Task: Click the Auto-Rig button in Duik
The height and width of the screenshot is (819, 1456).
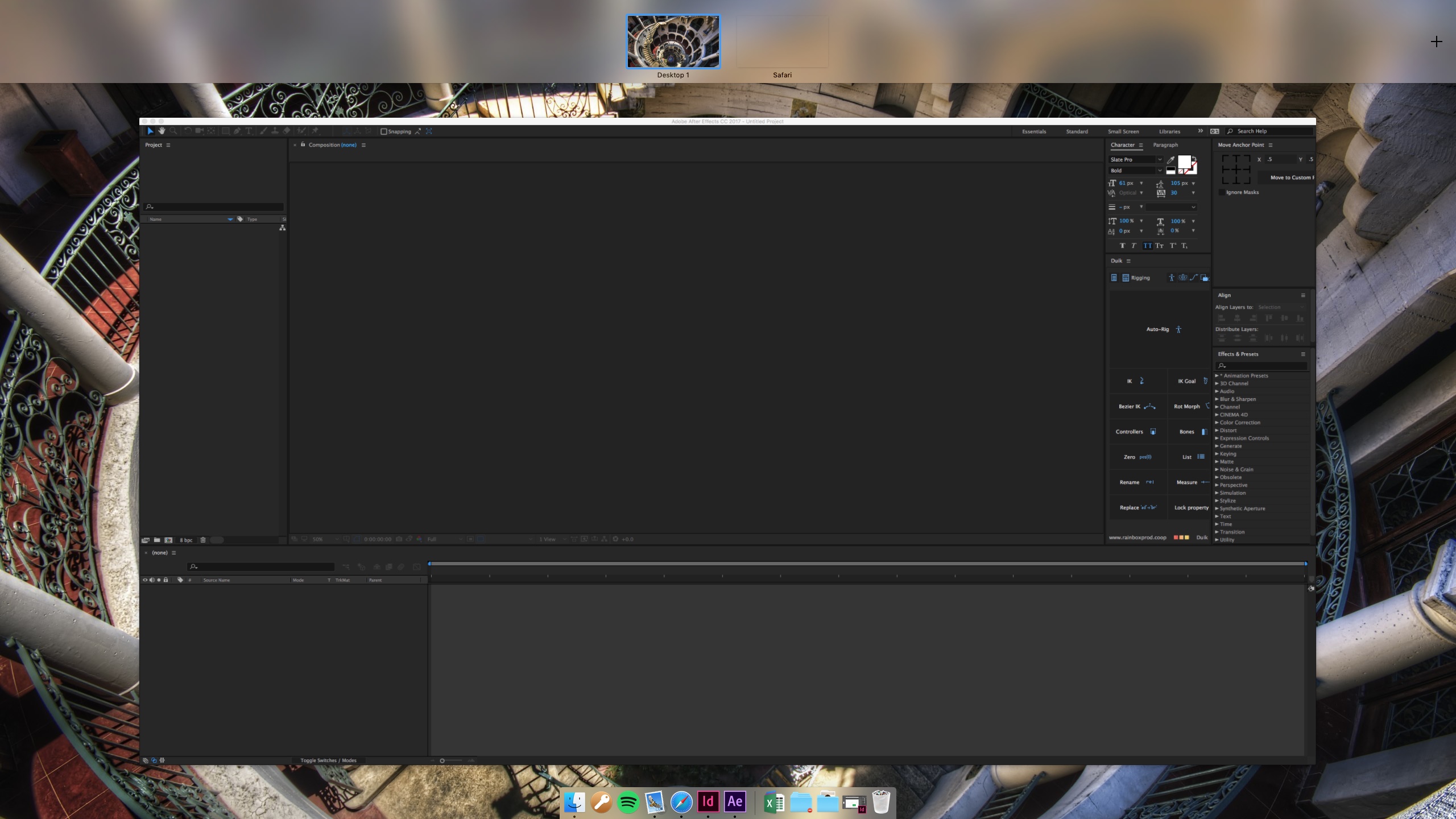Action: click(1164, 329)
